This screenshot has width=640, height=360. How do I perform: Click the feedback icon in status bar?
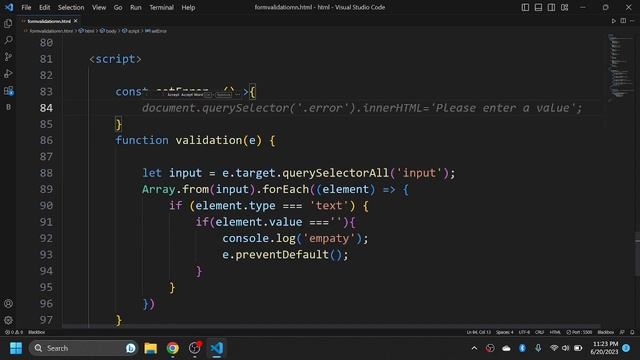(622, 332)
